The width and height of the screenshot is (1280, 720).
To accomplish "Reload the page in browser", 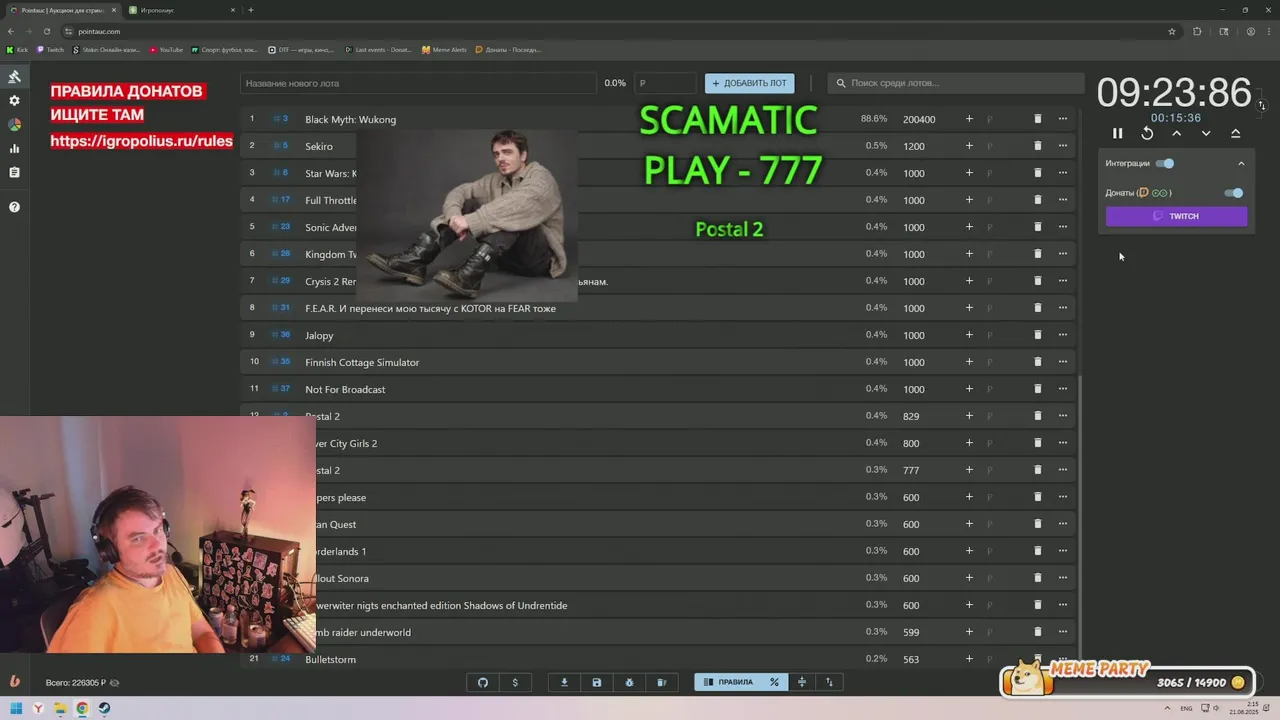I will pos(46,31).
